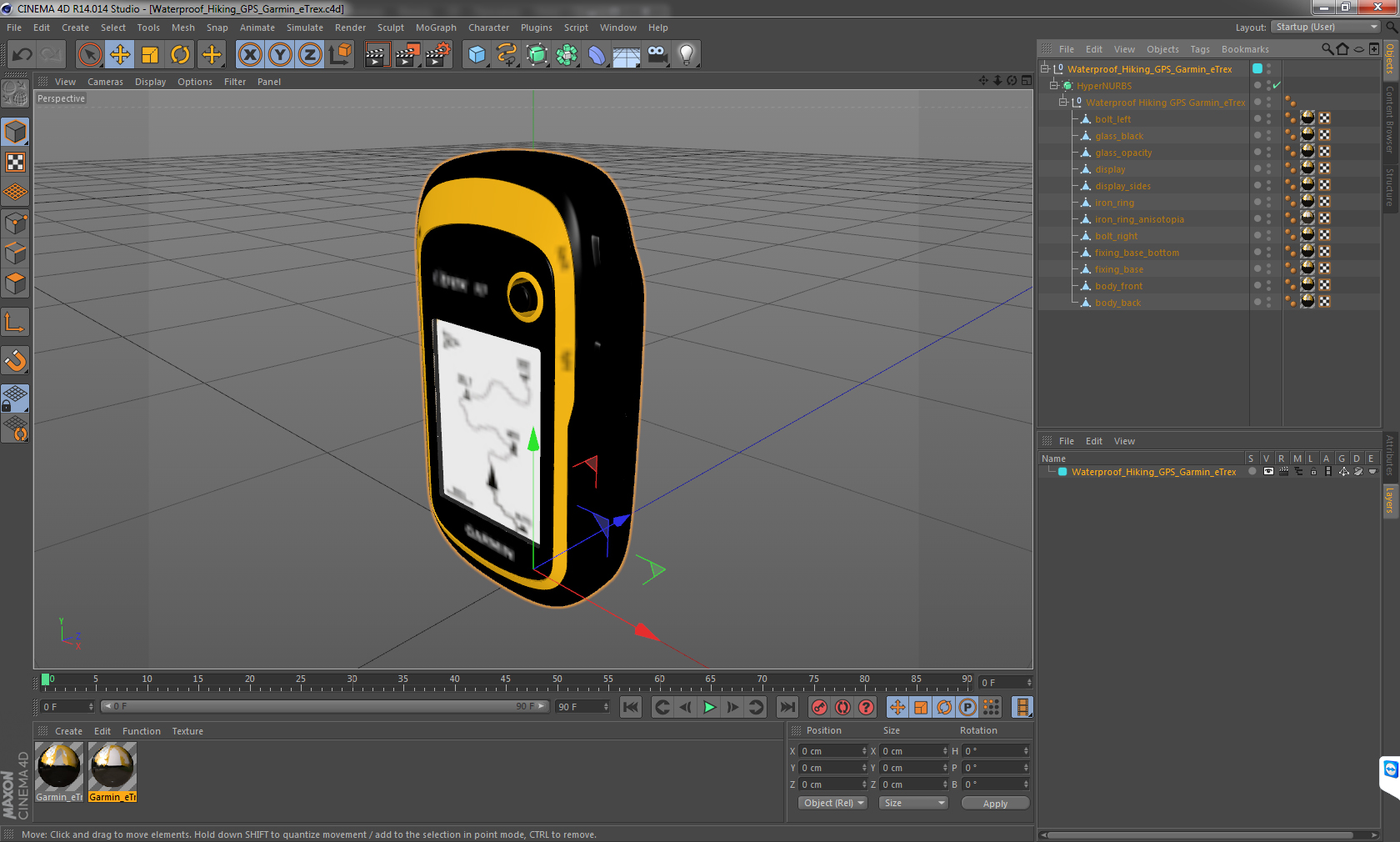This screenshot has height=842, width=1400.
Task: Toggle Z axis lock
Action: (x=310, y=55)
